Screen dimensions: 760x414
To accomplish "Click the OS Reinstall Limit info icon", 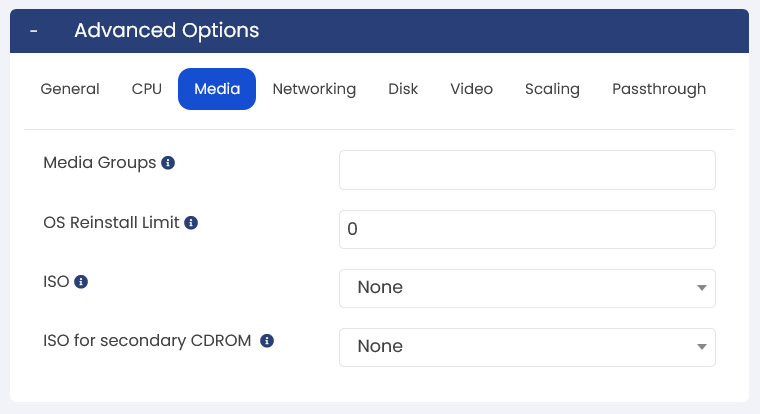I will coord(191,223).
